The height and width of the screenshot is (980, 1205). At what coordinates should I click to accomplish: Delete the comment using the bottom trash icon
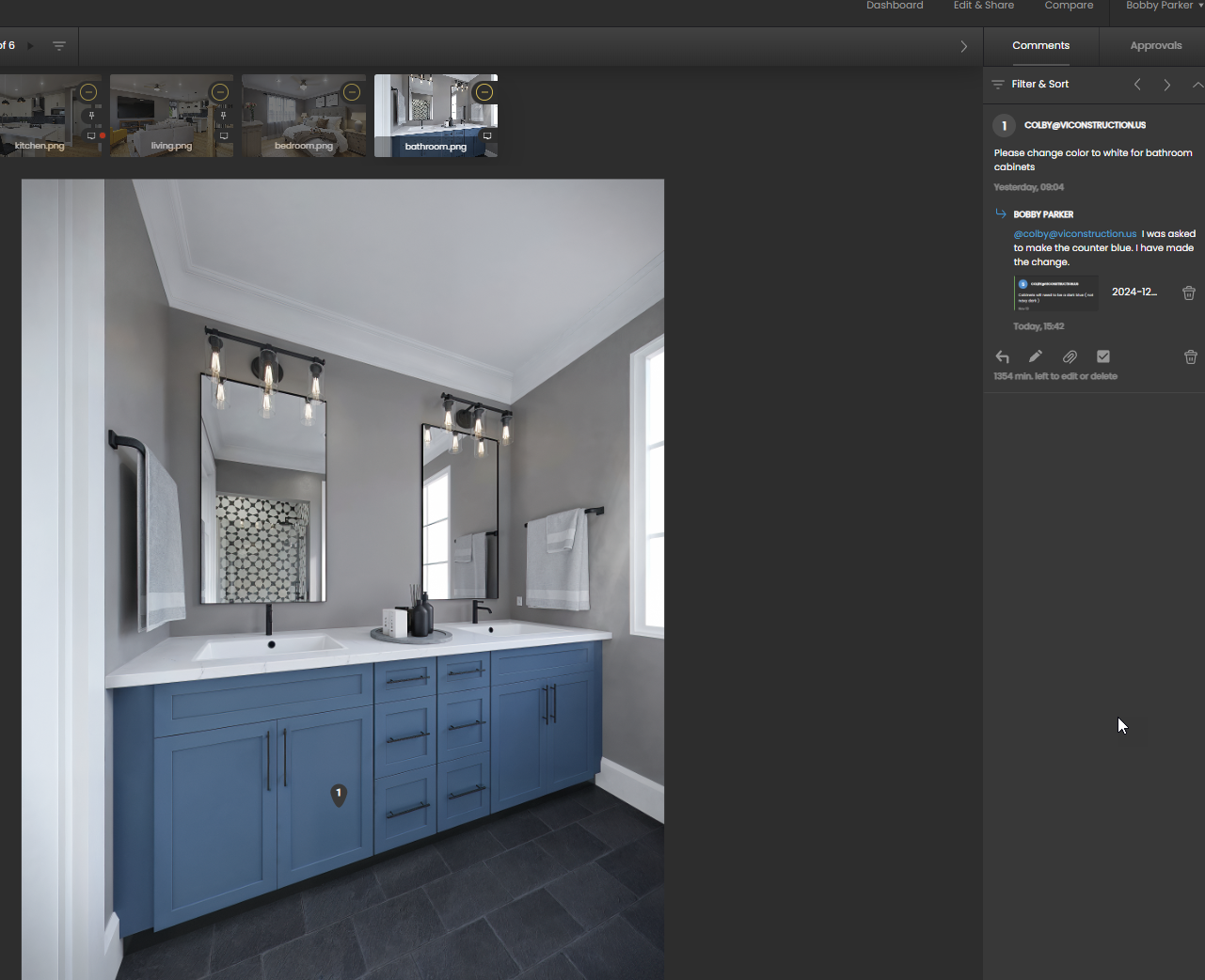1191,357
